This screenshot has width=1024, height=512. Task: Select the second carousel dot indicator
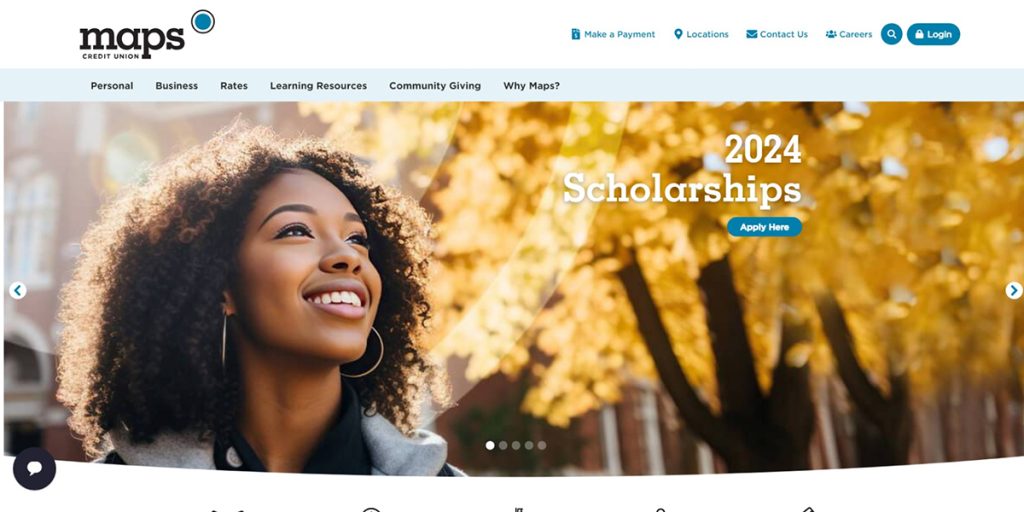click(x=503, y=445)
